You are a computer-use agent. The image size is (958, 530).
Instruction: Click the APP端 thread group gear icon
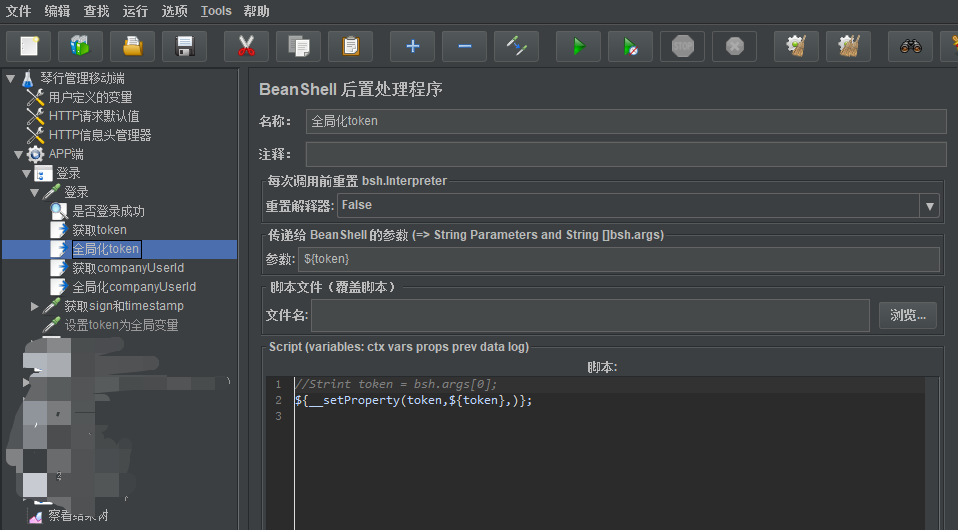point(35,154)
